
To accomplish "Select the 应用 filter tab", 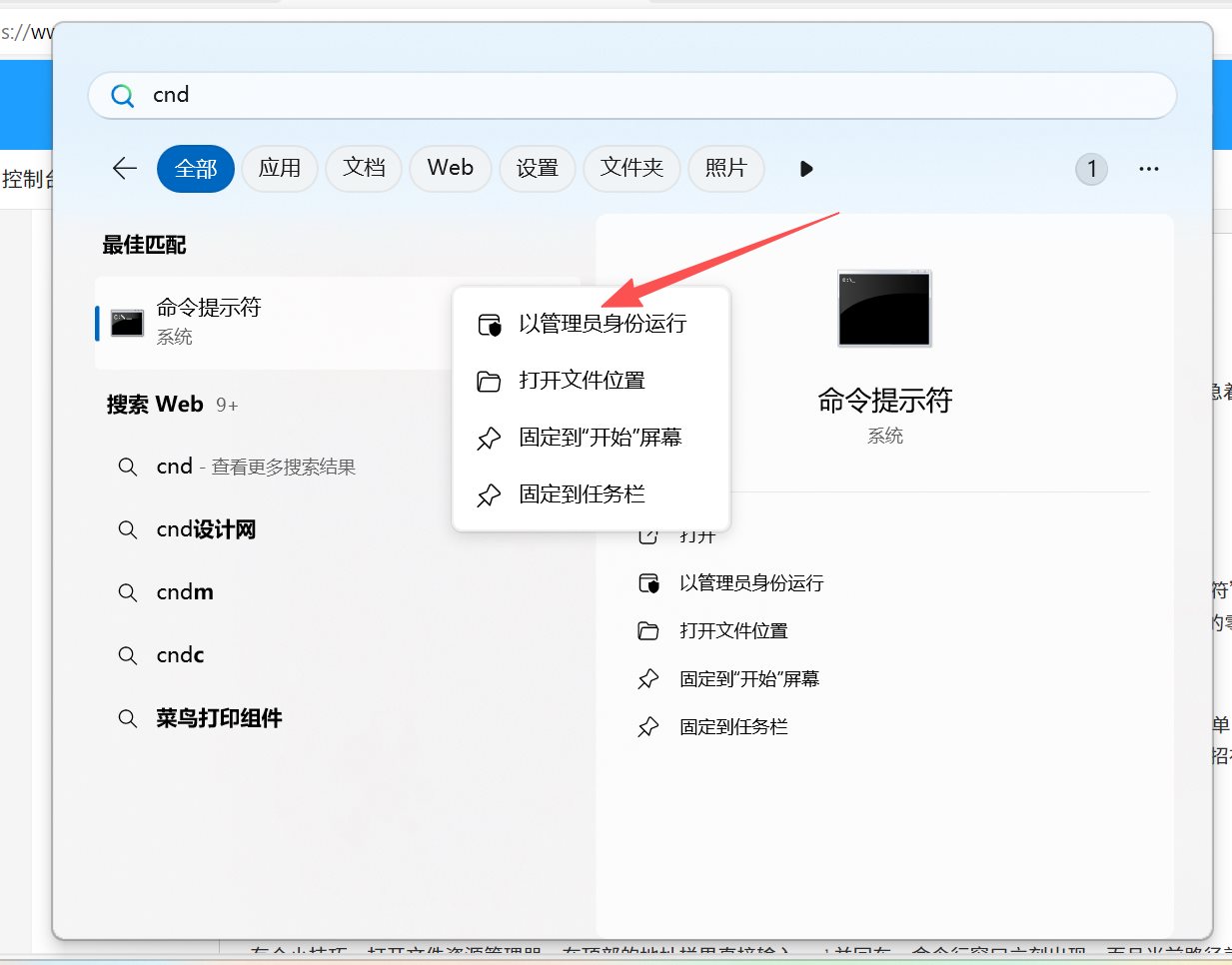I will pos(280,168).
